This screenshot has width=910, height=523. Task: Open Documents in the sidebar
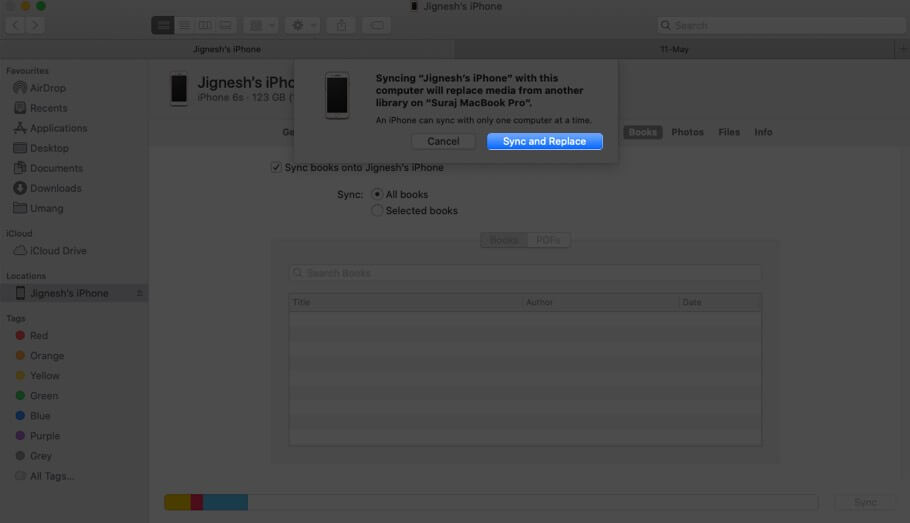click(48, 168)
